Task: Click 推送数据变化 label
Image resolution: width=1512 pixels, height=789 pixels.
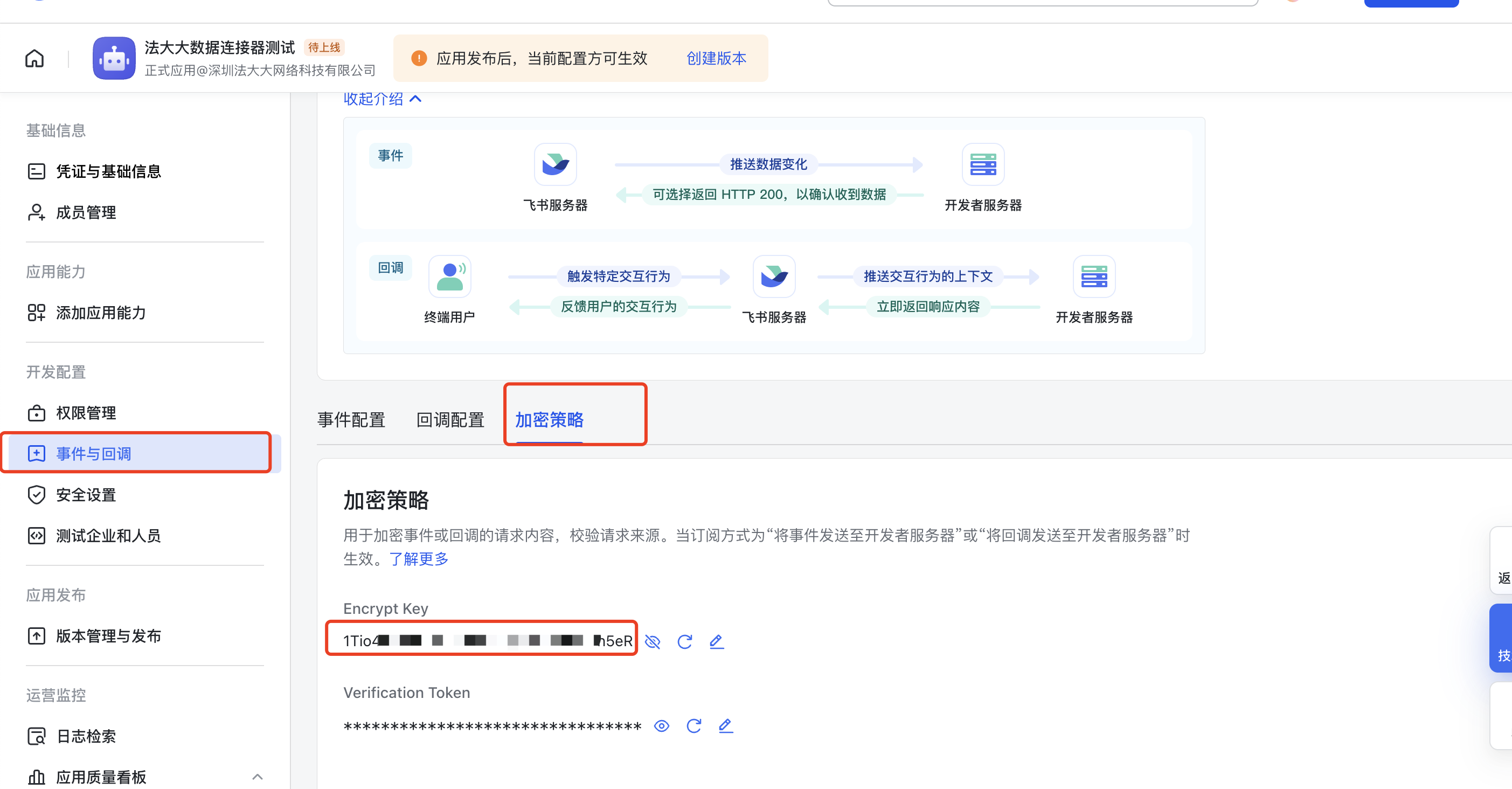Action: [x=768, y=164]
